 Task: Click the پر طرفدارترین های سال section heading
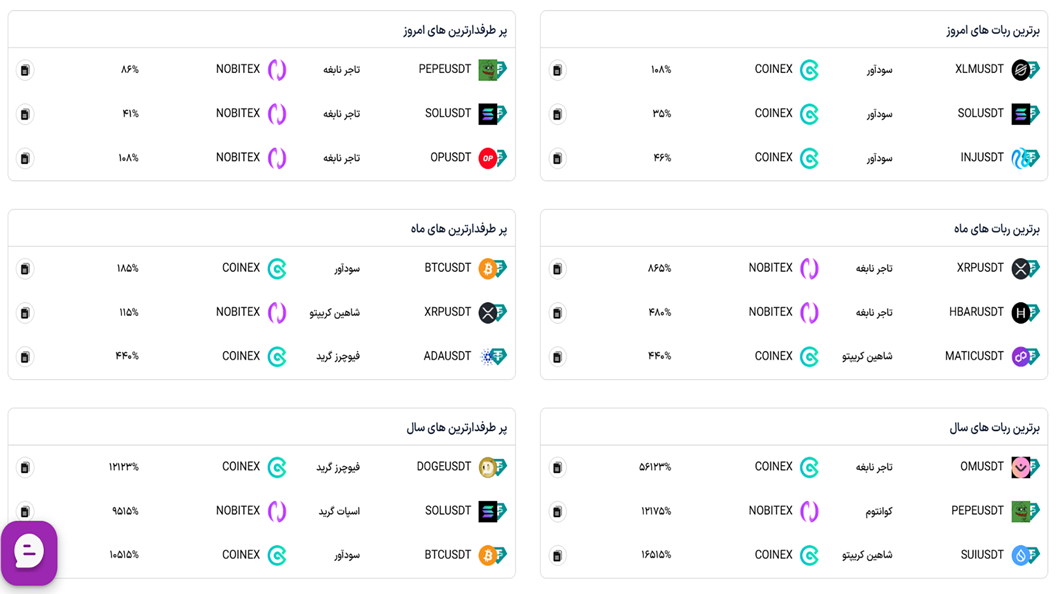click(457, 428)
